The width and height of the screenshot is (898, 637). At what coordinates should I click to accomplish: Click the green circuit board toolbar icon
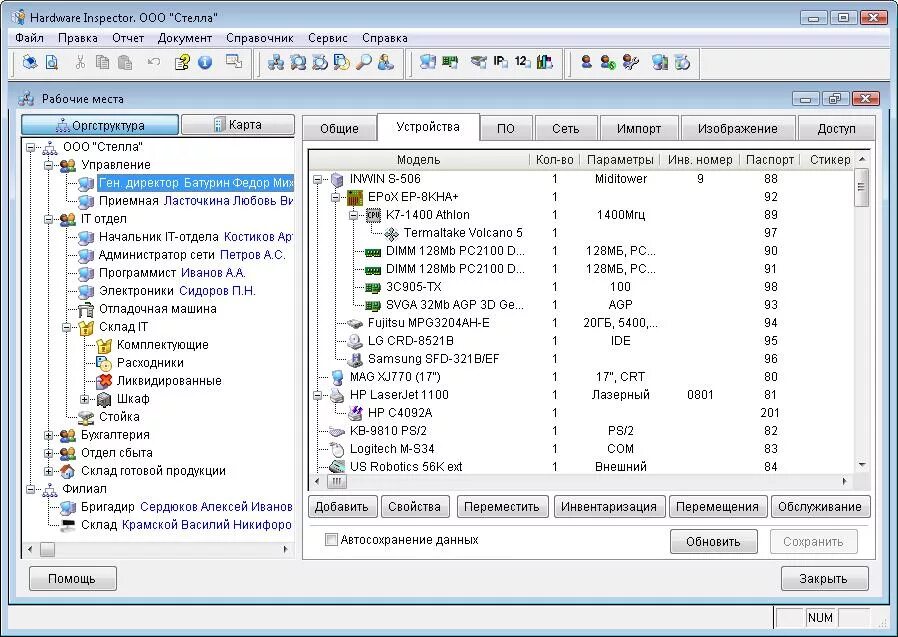tap(450, 62)
